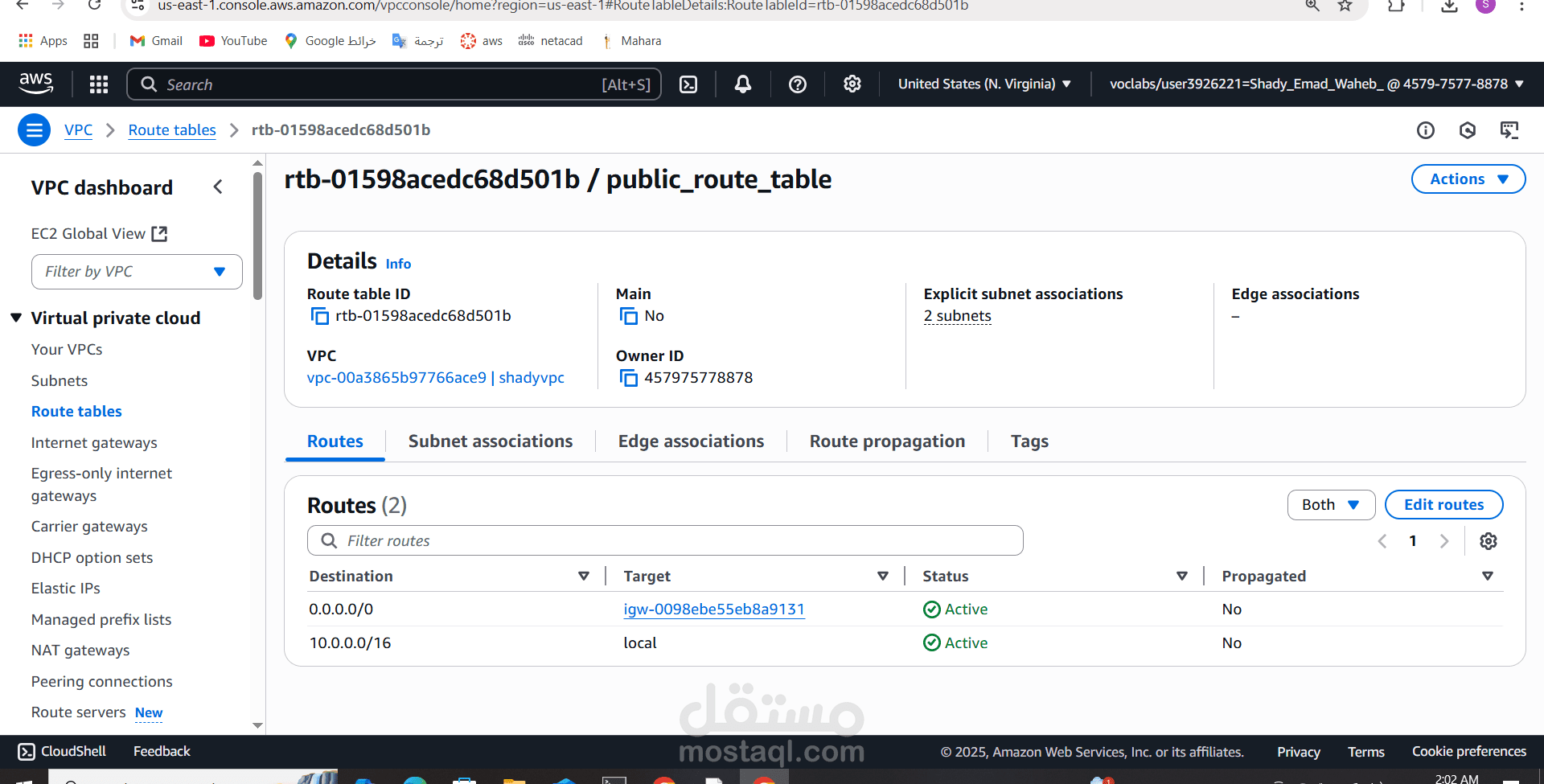
Task: Open the YouTube bookmark
Action: pyautogui.click(x=233, y=41)
